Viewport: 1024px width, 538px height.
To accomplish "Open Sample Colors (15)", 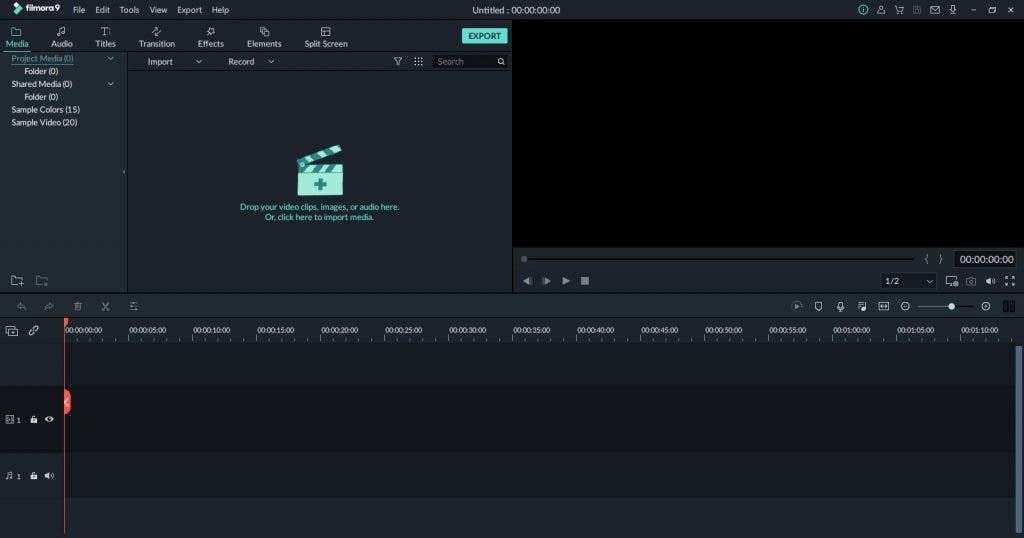I will pyautogui.click(x=46, y=110).
